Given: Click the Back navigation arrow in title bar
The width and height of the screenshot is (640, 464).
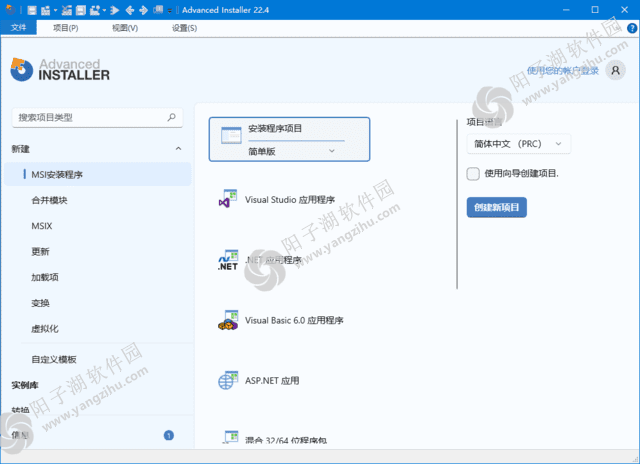Looking at the screenshot, I should coord(130,10).
